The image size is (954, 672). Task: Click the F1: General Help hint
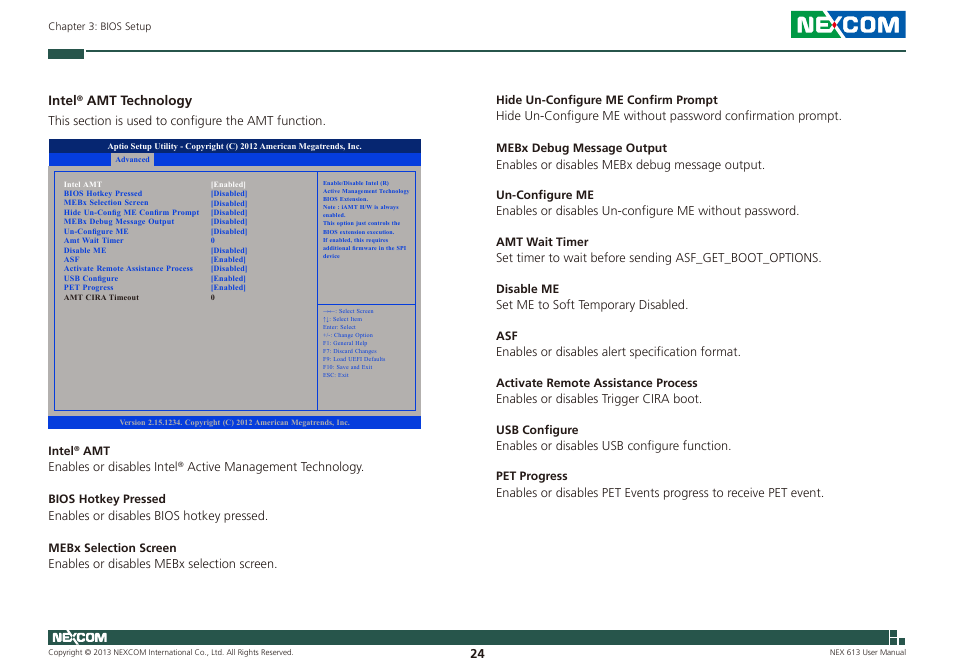click(345, 343)
